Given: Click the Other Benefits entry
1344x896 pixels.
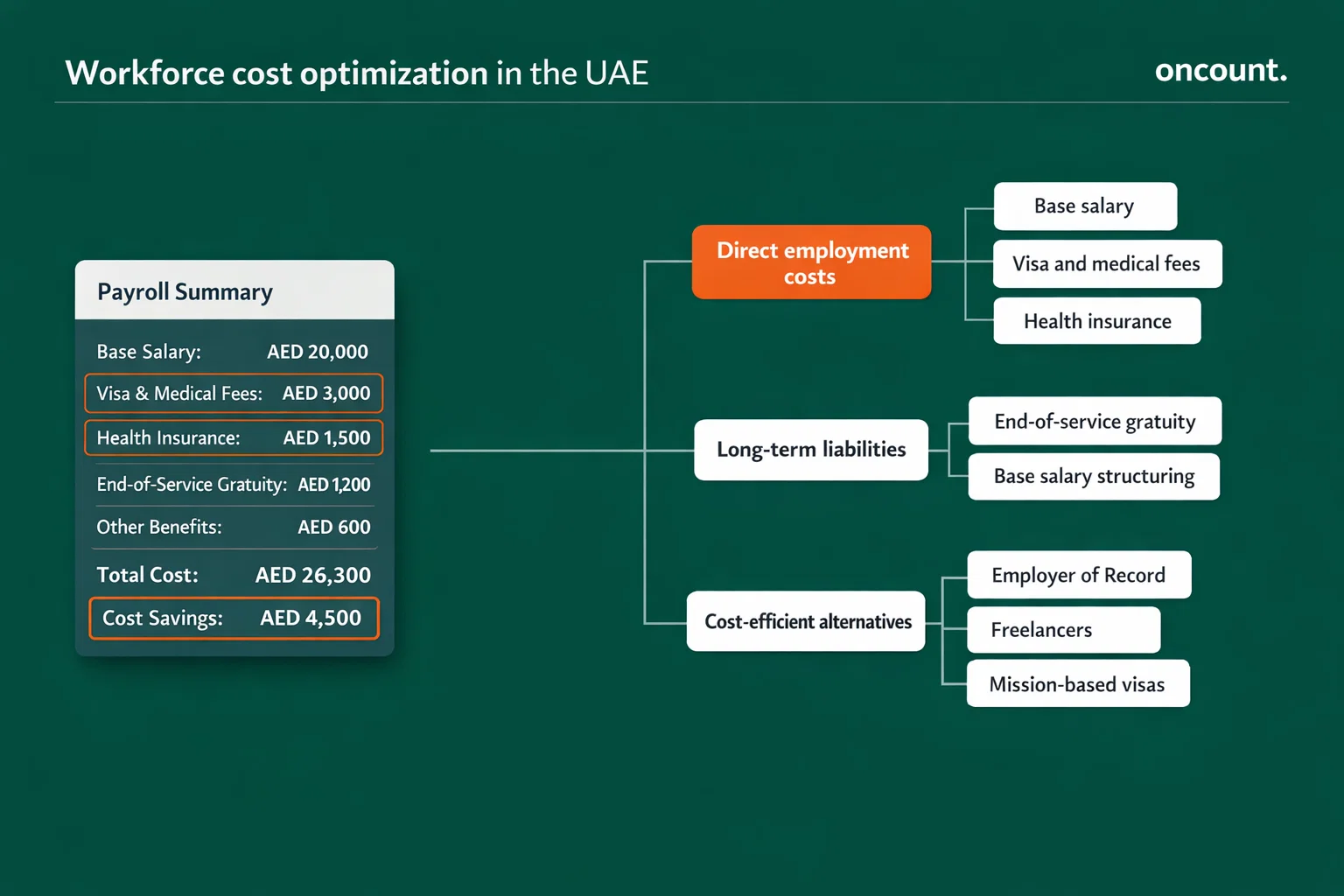Looking at the screenshot, I should pos(233,527).
